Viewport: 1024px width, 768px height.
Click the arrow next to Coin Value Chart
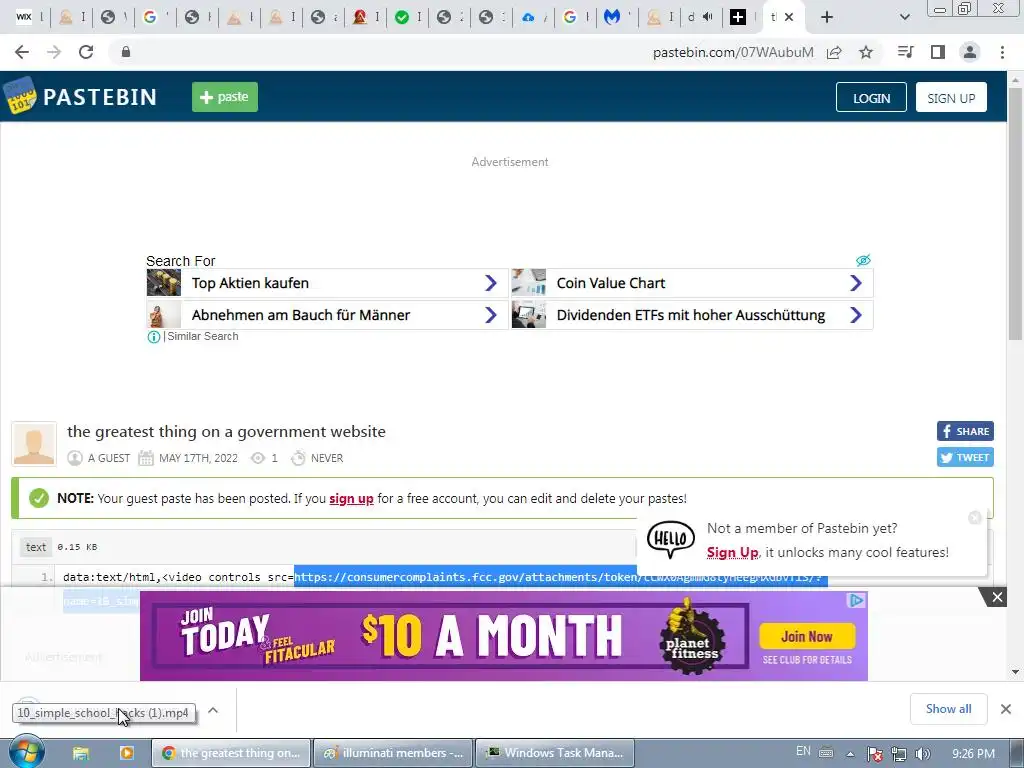click(x=856, y=283)
